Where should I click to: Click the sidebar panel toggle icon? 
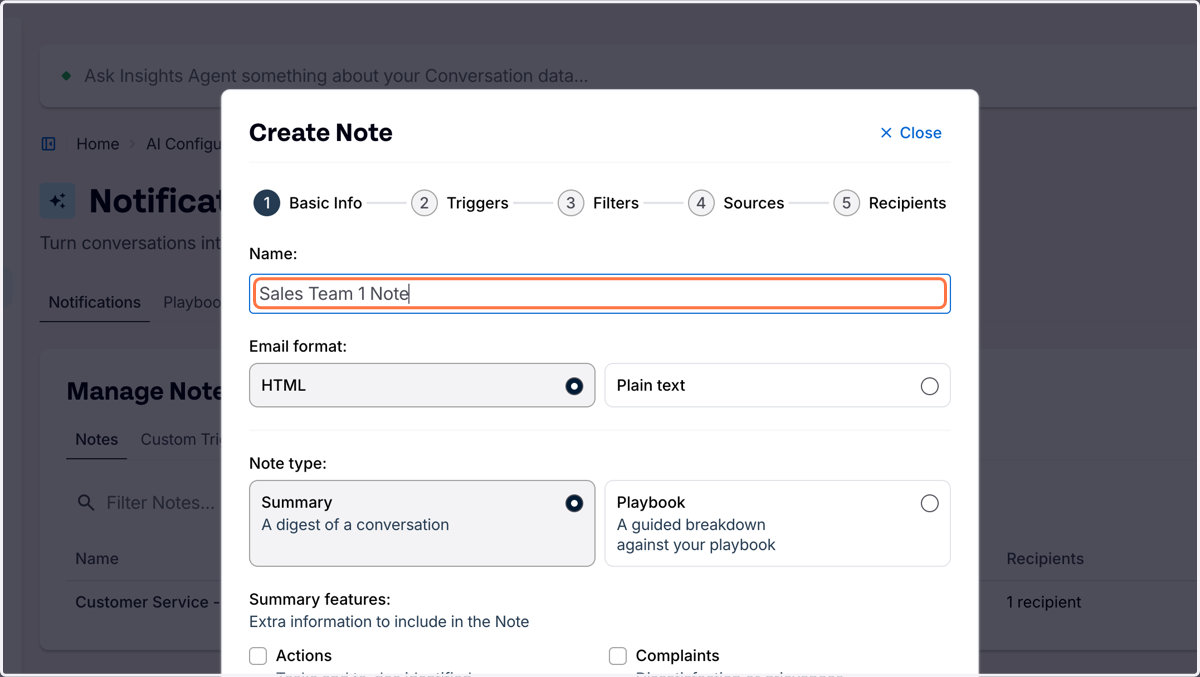coord(49,144)
